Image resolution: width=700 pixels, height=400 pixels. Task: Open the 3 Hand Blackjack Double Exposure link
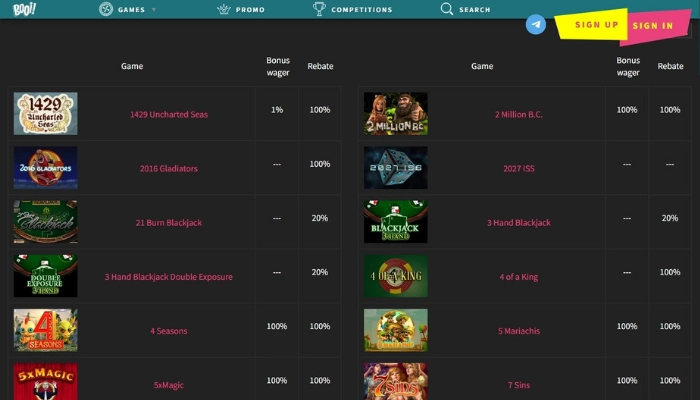click(169, 276)
